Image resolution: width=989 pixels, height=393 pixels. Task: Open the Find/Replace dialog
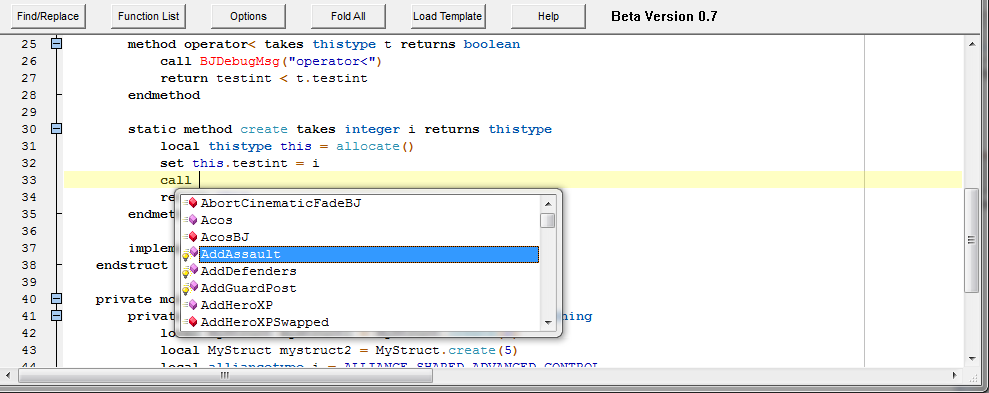tap(48, 16)
